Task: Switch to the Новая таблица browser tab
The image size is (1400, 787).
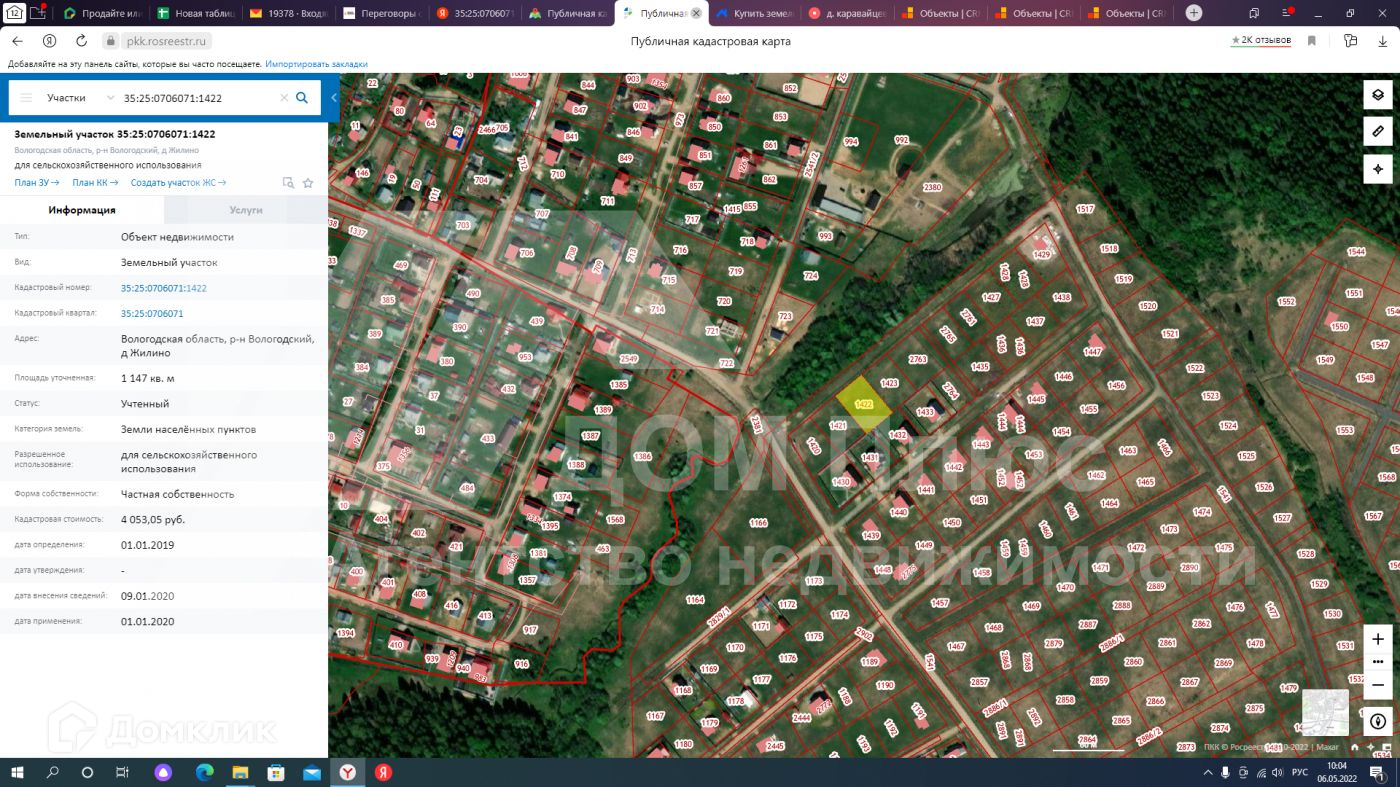Action: (197, 13)
